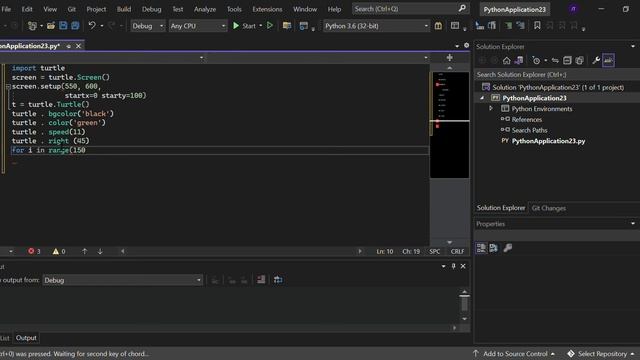Collapse the PythonApplication23 project node
The image size is (640, 360).
coord(482,98)
